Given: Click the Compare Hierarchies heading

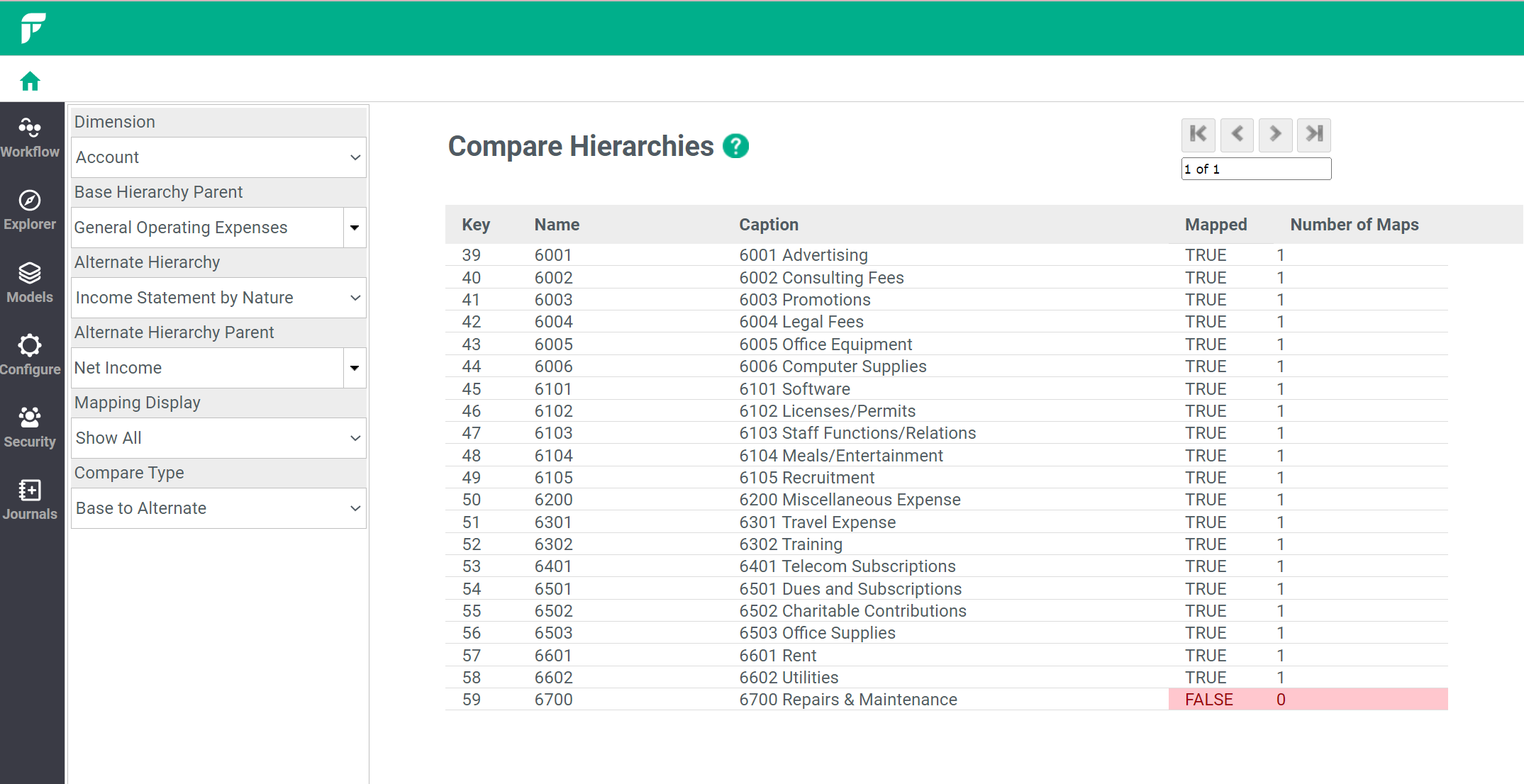Looking at the screenshot, I should [581, 146].
